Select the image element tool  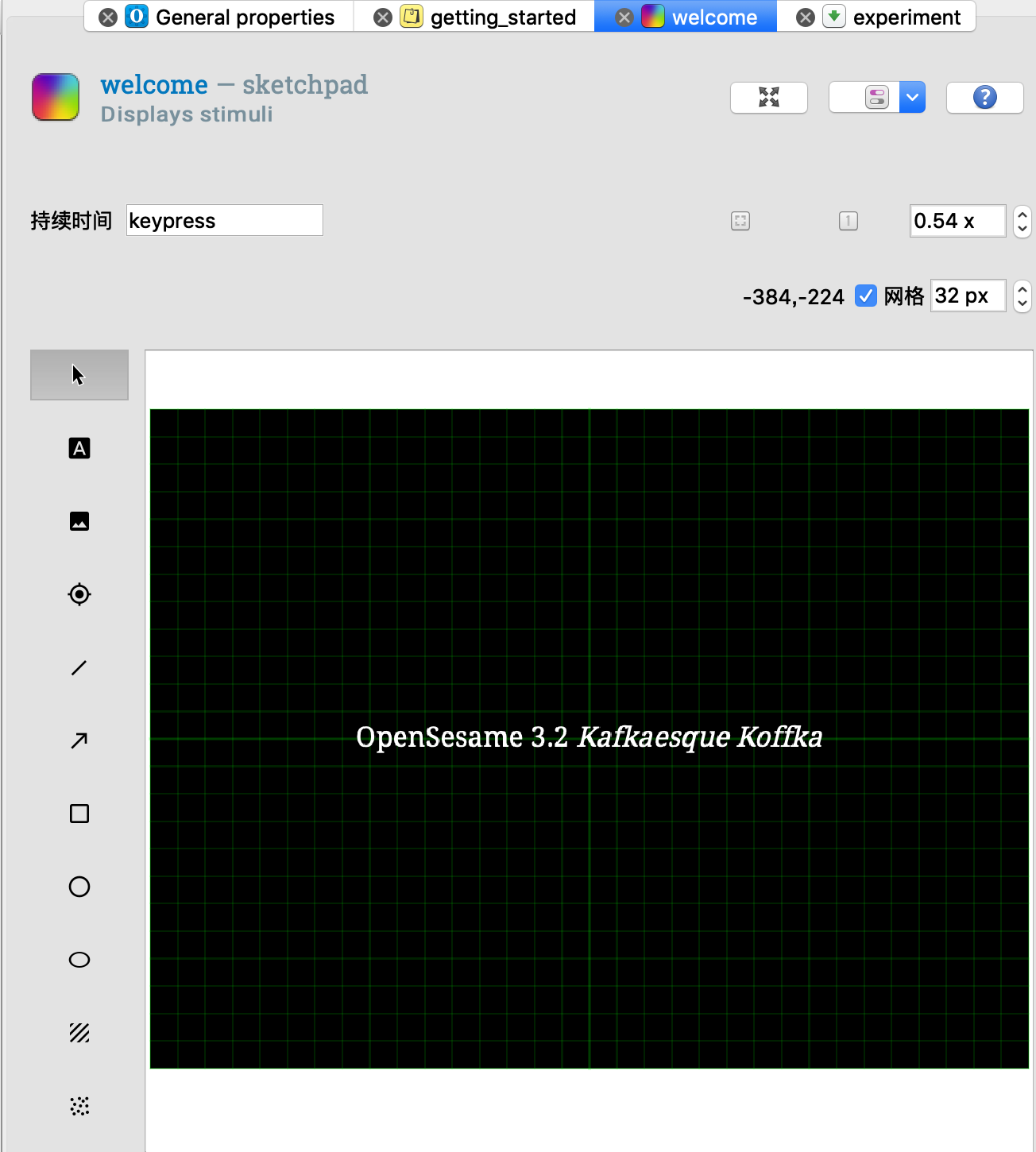(x=79, y=521)
